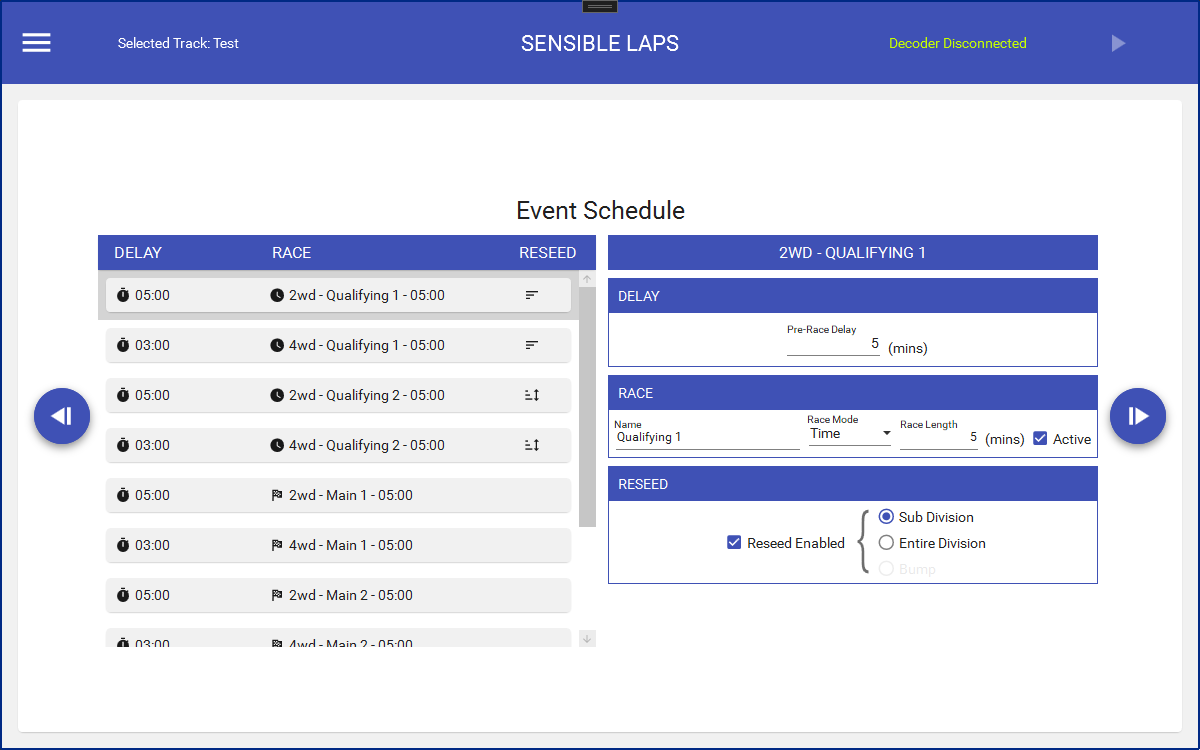
Task: Click the play arrow in header
Action: coord(1118,43)
